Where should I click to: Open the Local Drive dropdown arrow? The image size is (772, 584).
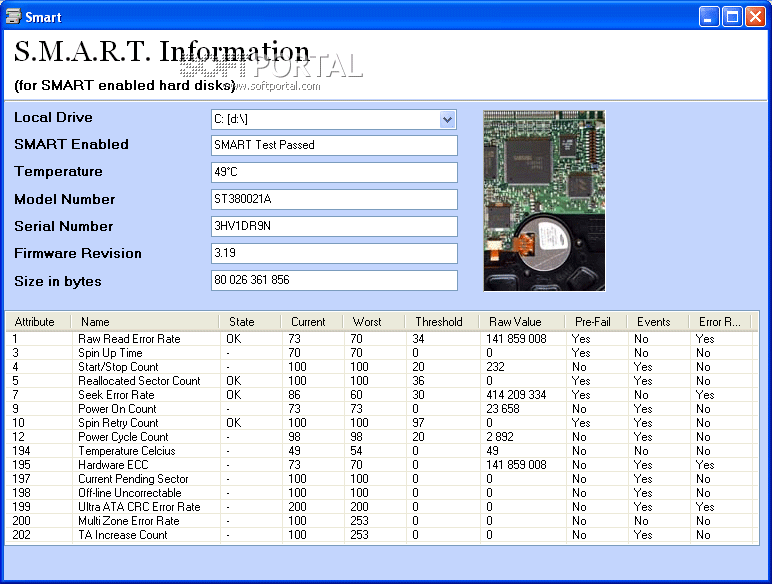pyautogui.click(x=447, y=120)
